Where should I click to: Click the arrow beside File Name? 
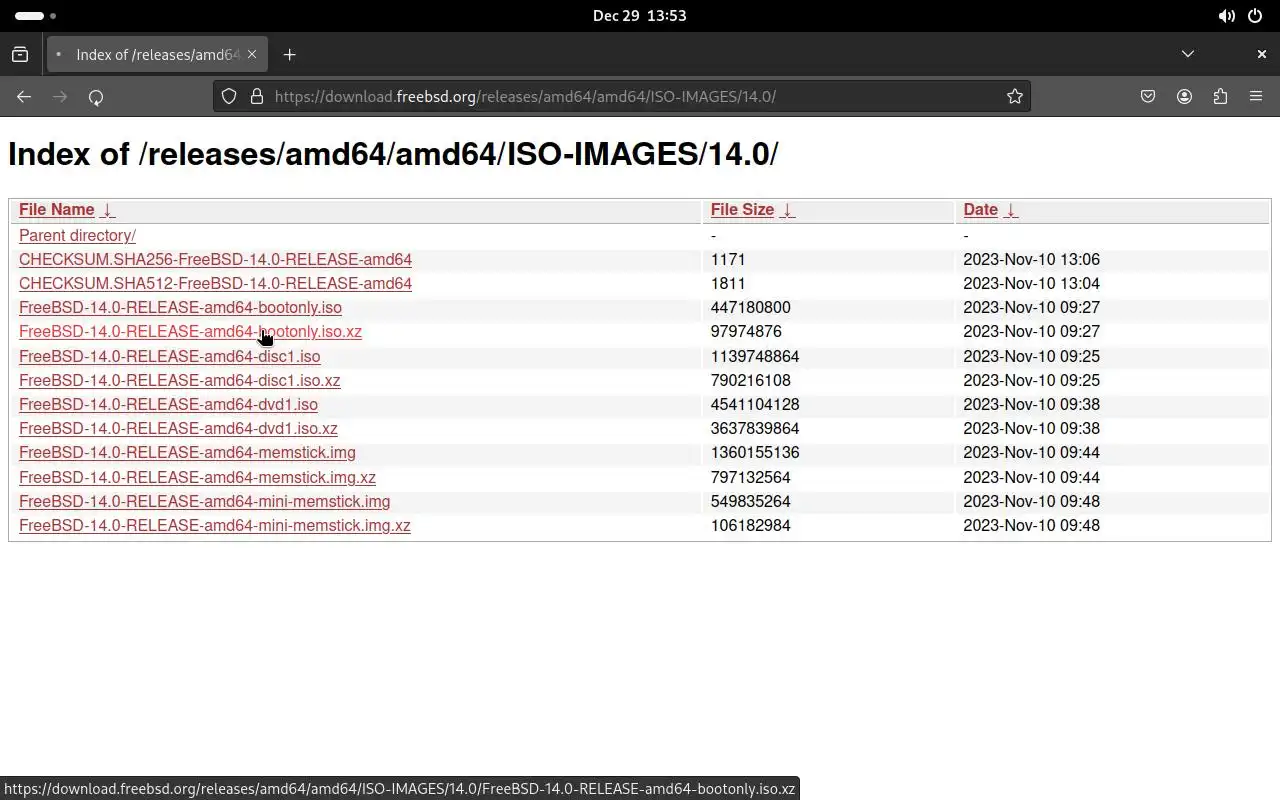click(108, 210)
